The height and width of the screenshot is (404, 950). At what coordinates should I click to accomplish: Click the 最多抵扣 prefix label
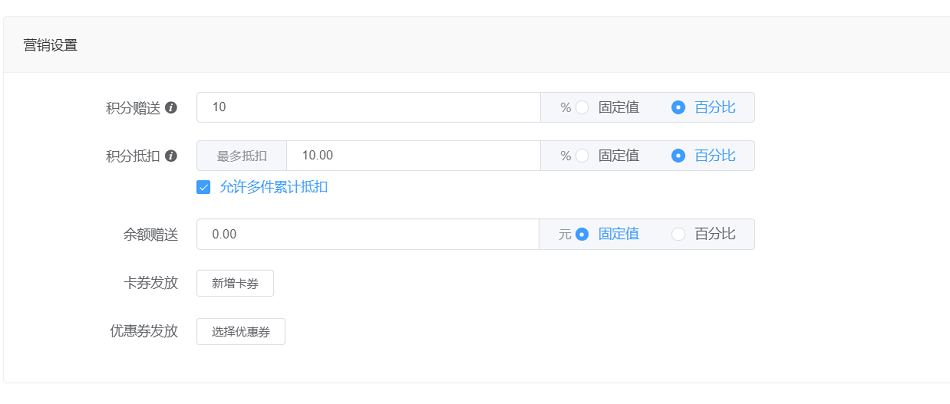[242, 155]
